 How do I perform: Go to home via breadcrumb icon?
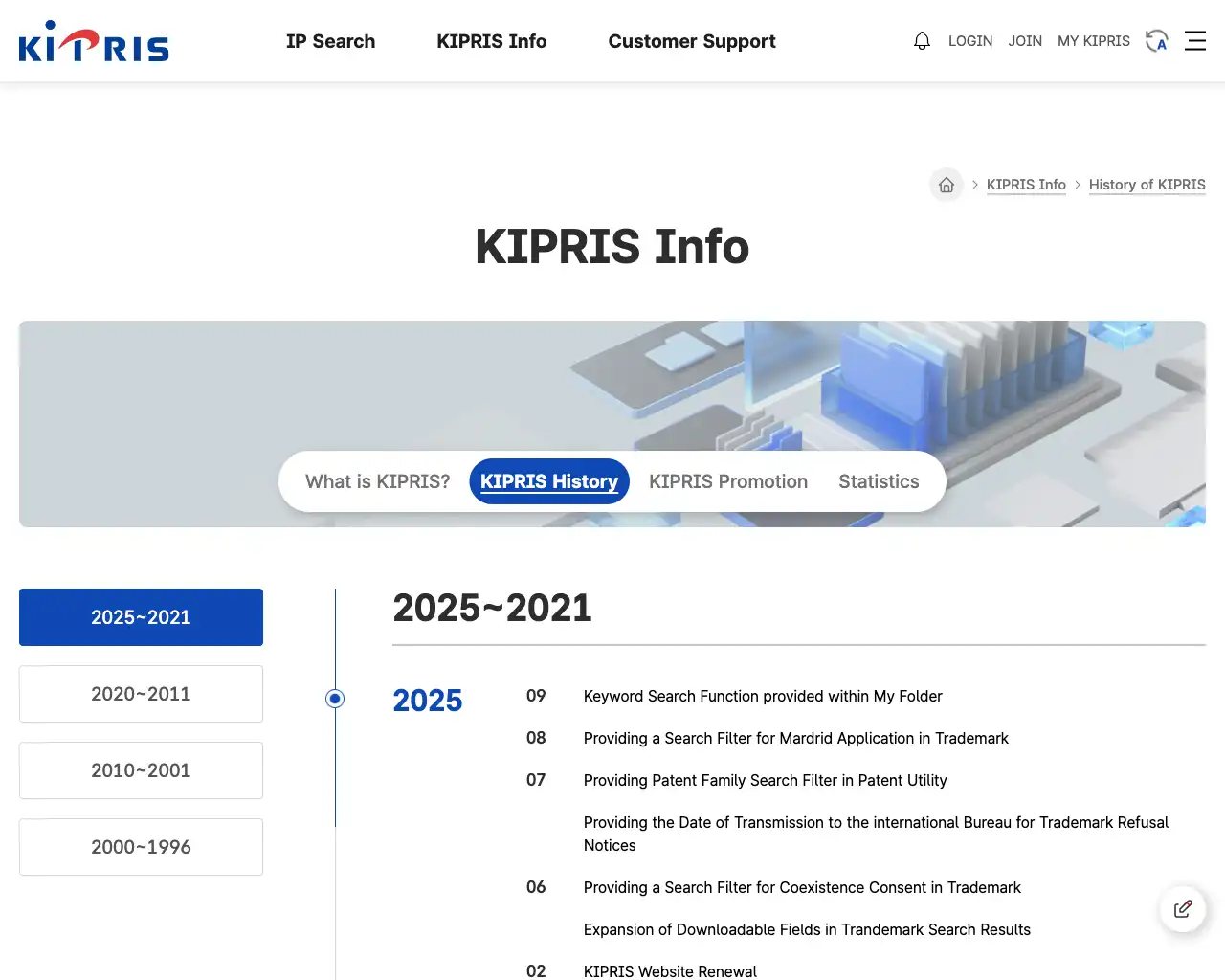pyautogui.click(x=947, y=185)
